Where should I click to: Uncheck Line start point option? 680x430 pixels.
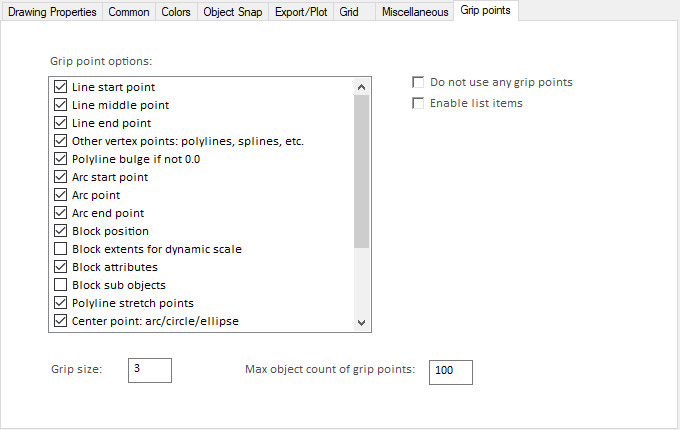click(x=61, y=87)
